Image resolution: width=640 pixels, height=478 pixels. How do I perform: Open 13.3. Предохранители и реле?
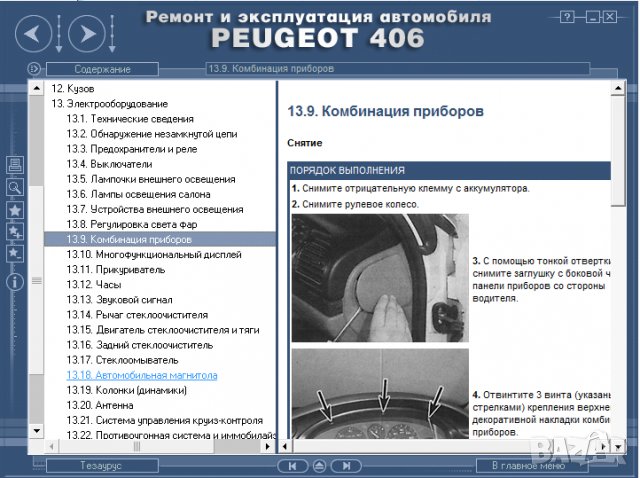(x=132, y=149)
